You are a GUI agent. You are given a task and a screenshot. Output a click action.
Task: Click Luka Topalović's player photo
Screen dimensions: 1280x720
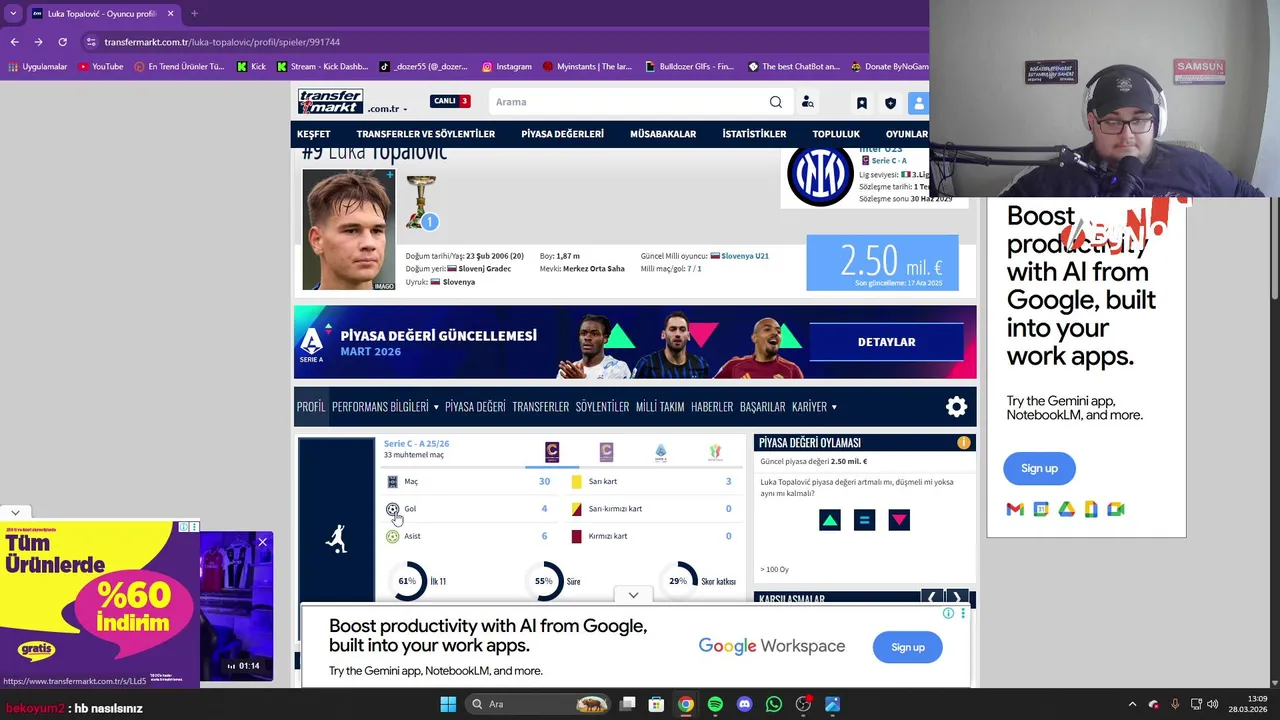[x=349, y=230]
